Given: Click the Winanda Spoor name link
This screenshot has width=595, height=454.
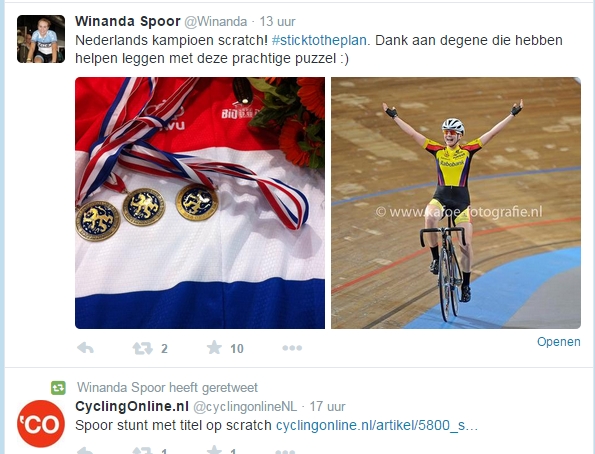Looking at the screenshot, I should point(128,21).
